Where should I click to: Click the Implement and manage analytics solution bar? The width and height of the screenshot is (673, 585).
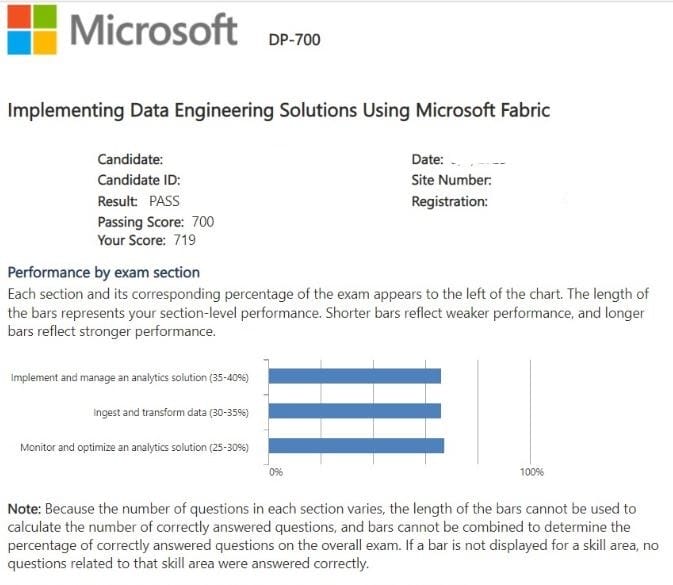pos(355,376)
